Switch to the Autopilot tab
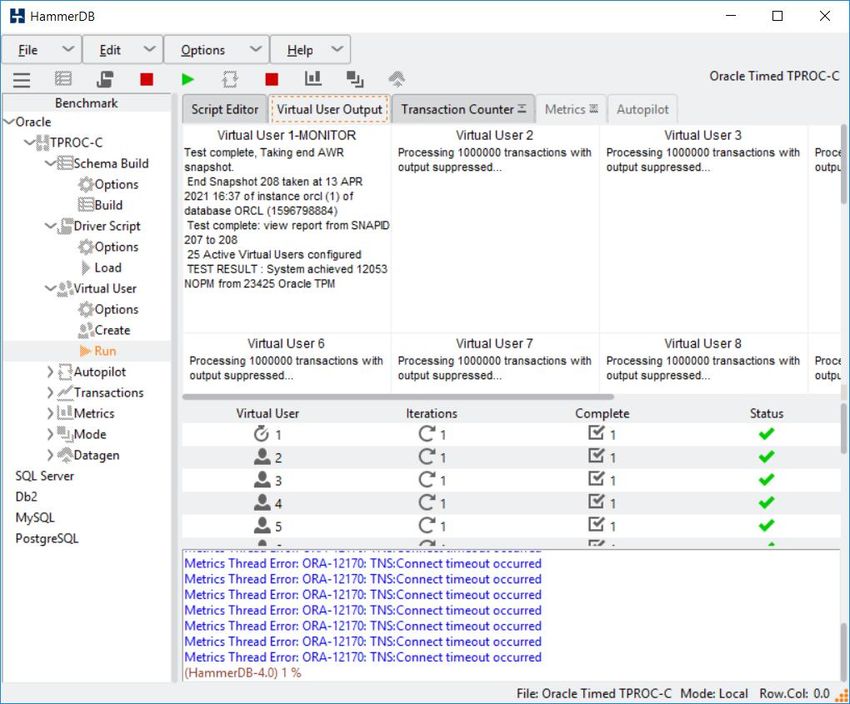Viewport: 850px width, 704px height. [x=642, y=109]
